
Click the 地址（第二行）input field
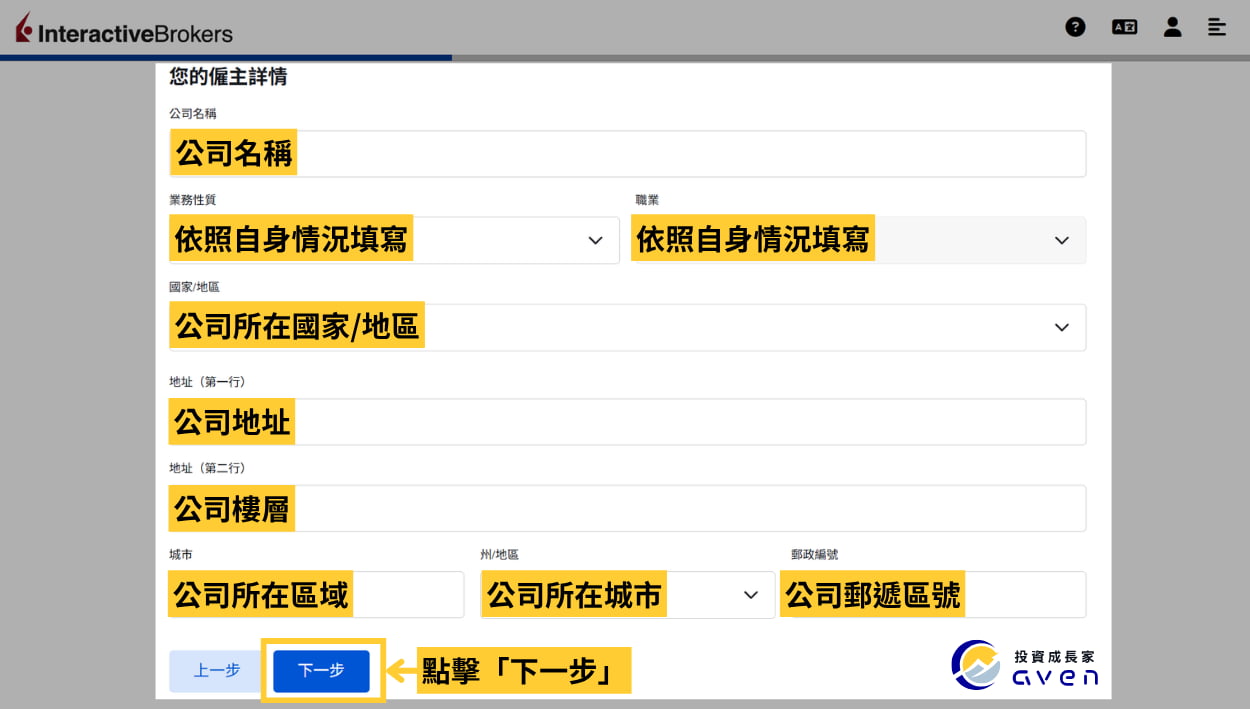[x=627, y=508]
